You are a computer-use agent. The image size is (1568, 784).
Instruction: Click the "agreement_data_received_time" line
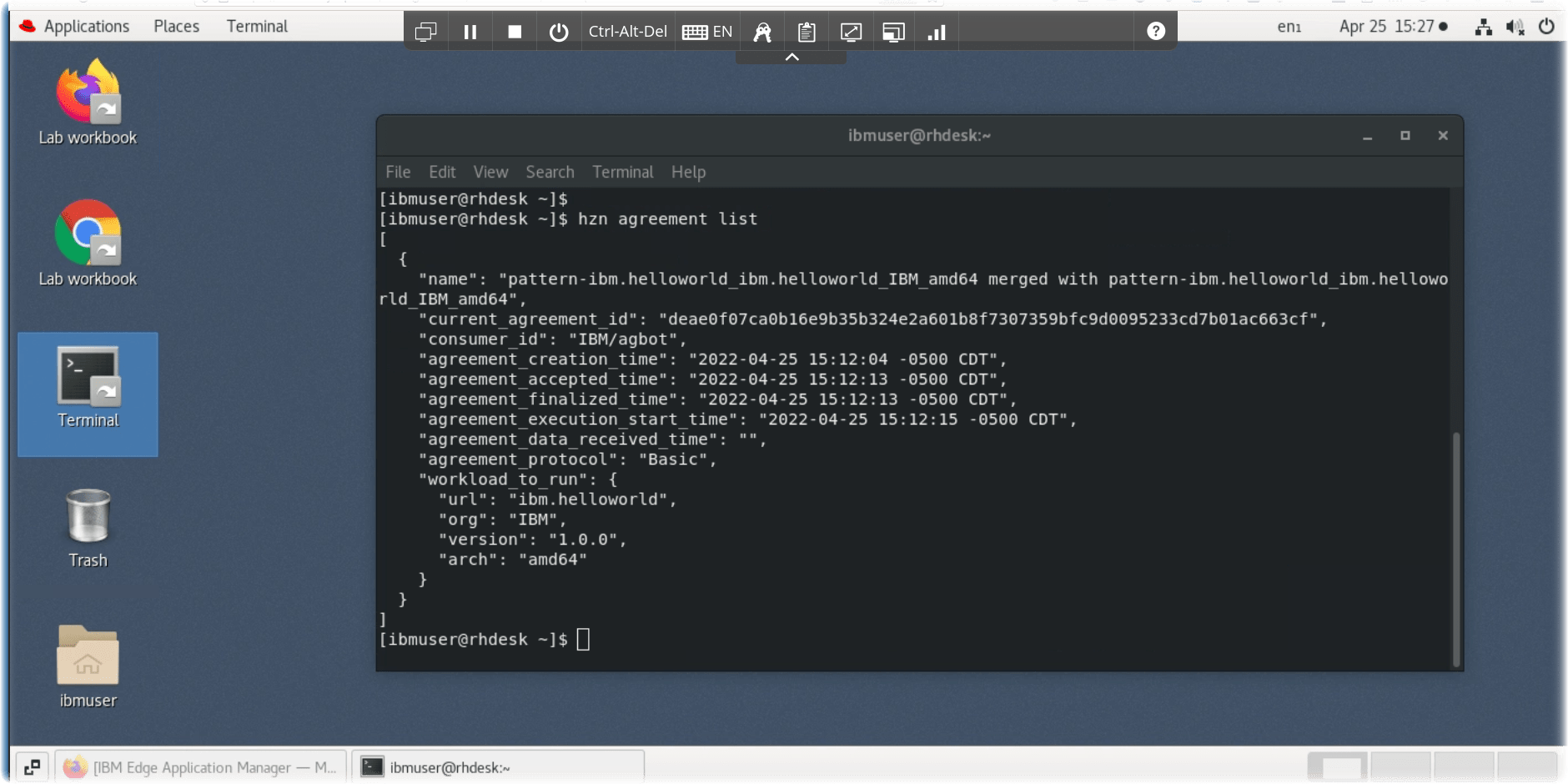[592, 440]
